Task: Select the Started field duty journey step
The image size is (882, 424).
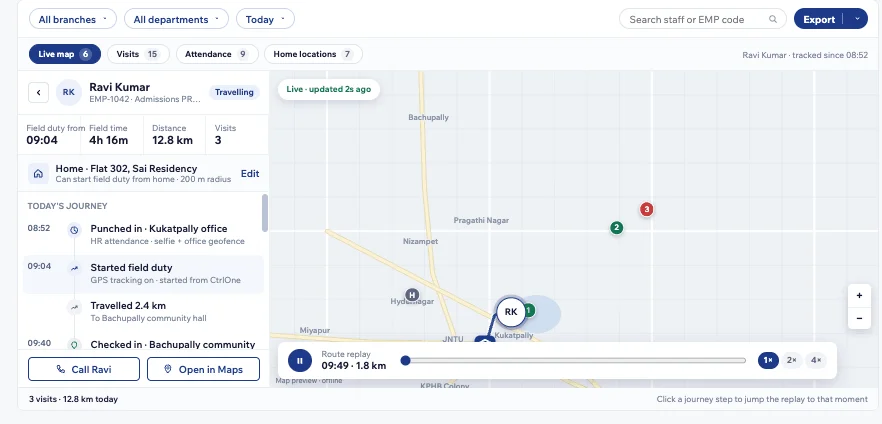Action: pos(143,274)
